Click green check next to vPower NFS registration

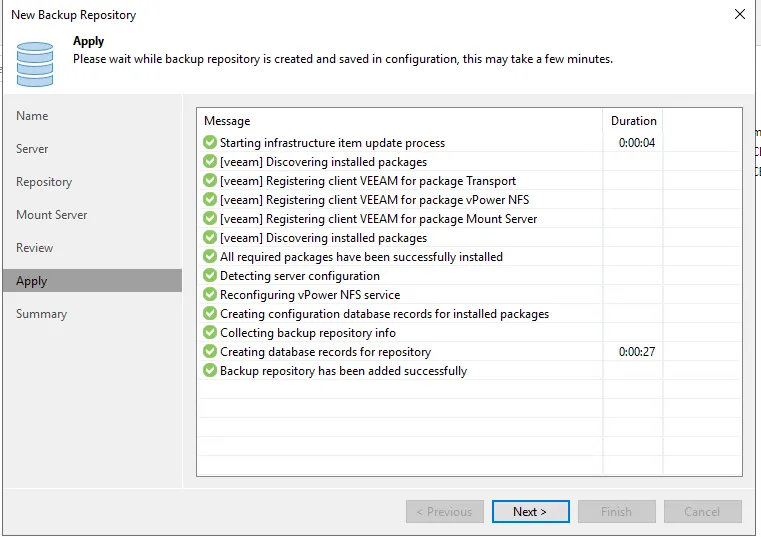[x=210, y=200]
